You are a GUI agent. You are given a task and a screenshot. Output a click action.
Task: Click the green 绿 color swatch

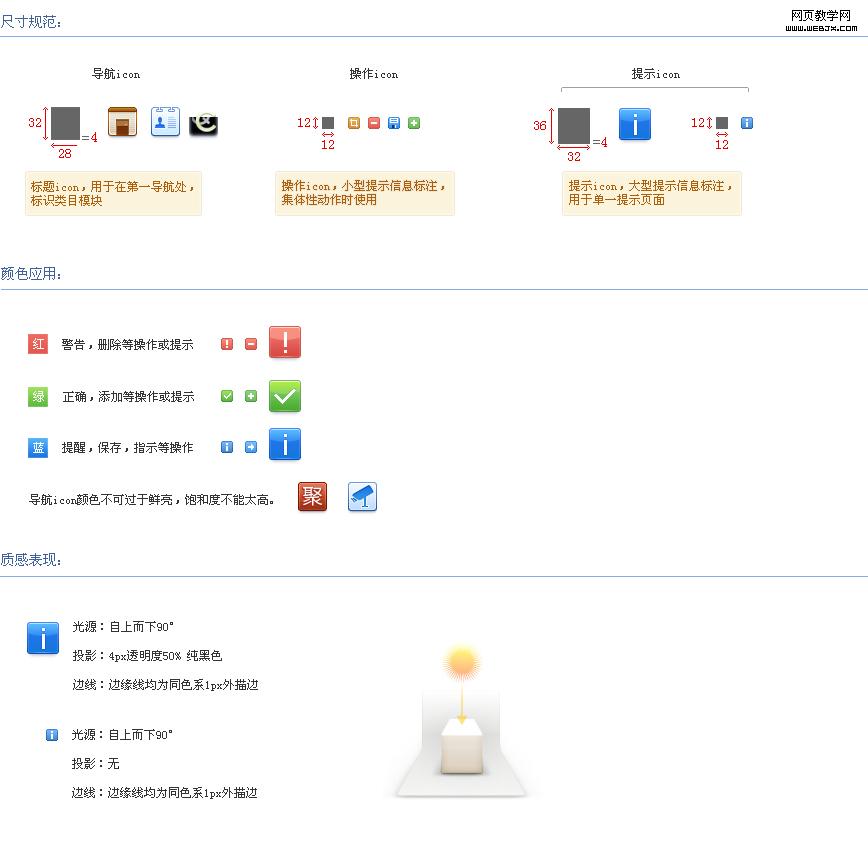38,397
